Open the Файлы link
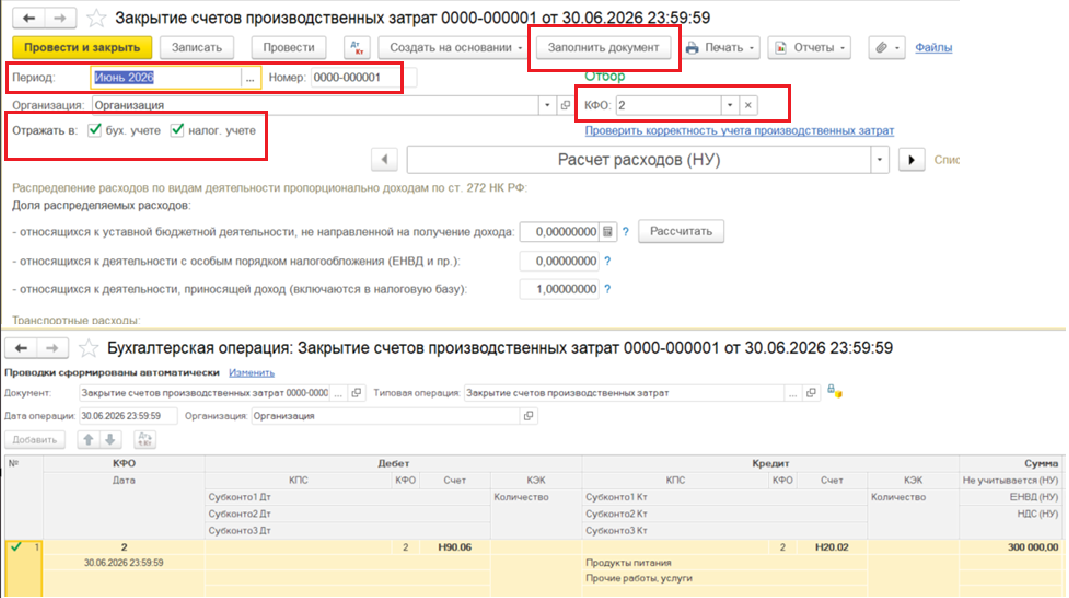 (933, 47)
